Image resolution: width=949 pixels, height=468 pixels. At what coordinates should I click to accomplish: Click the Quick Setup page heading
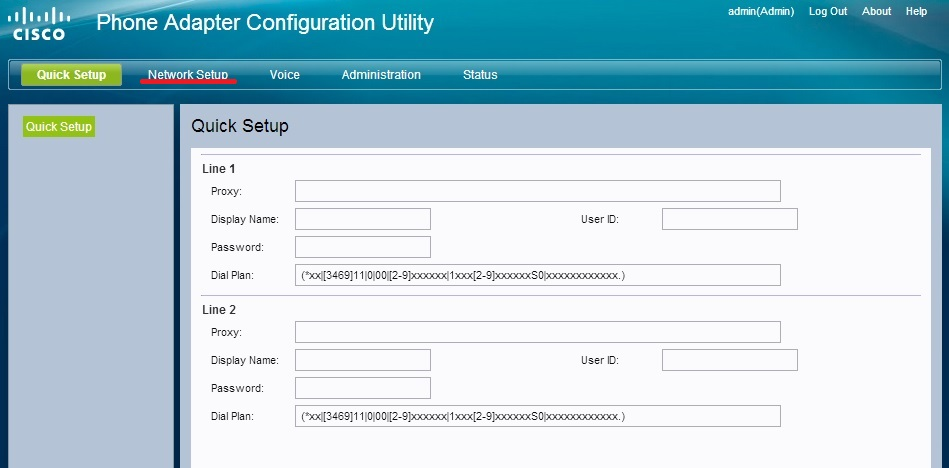[240, 127]
